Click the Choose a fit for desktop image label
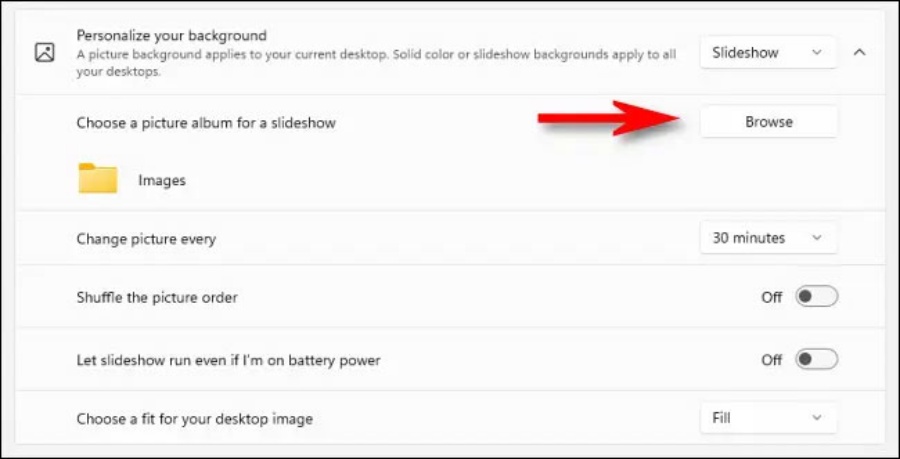Image resolution: width=900 pixels, height=459 pixels. point(195,419)
